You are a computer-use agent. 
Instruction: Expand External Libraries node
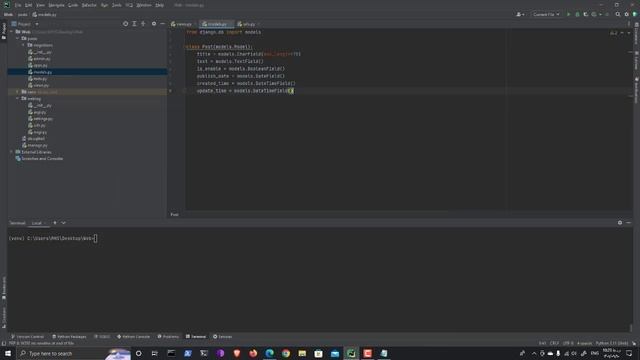12,152
